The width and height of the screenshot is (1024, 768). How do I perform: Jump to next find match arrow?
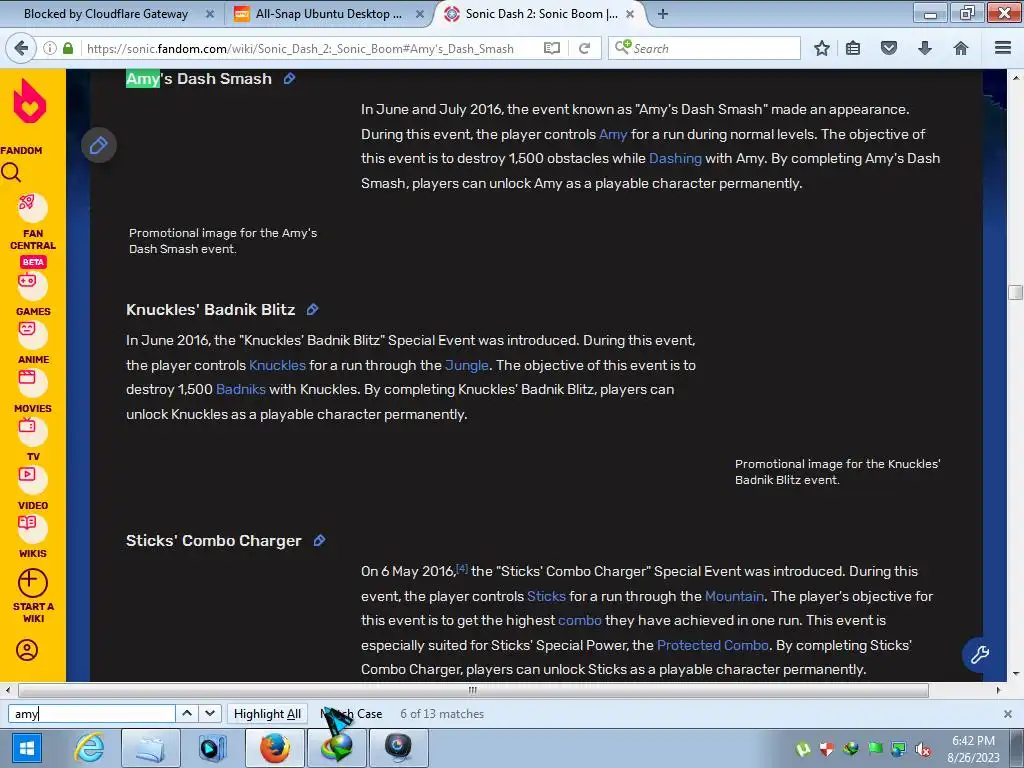coord(210,713)
